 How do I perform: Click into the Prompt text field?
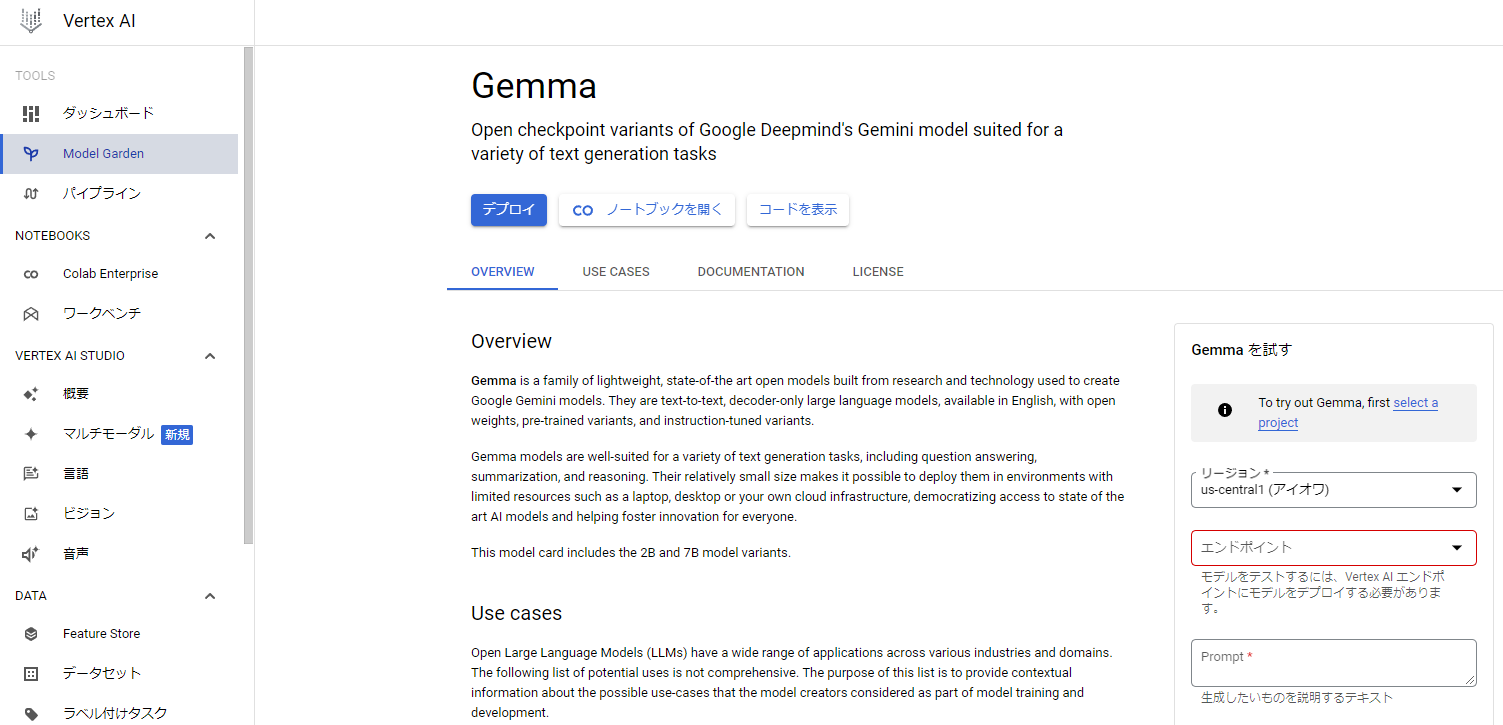pos(1333,663)
